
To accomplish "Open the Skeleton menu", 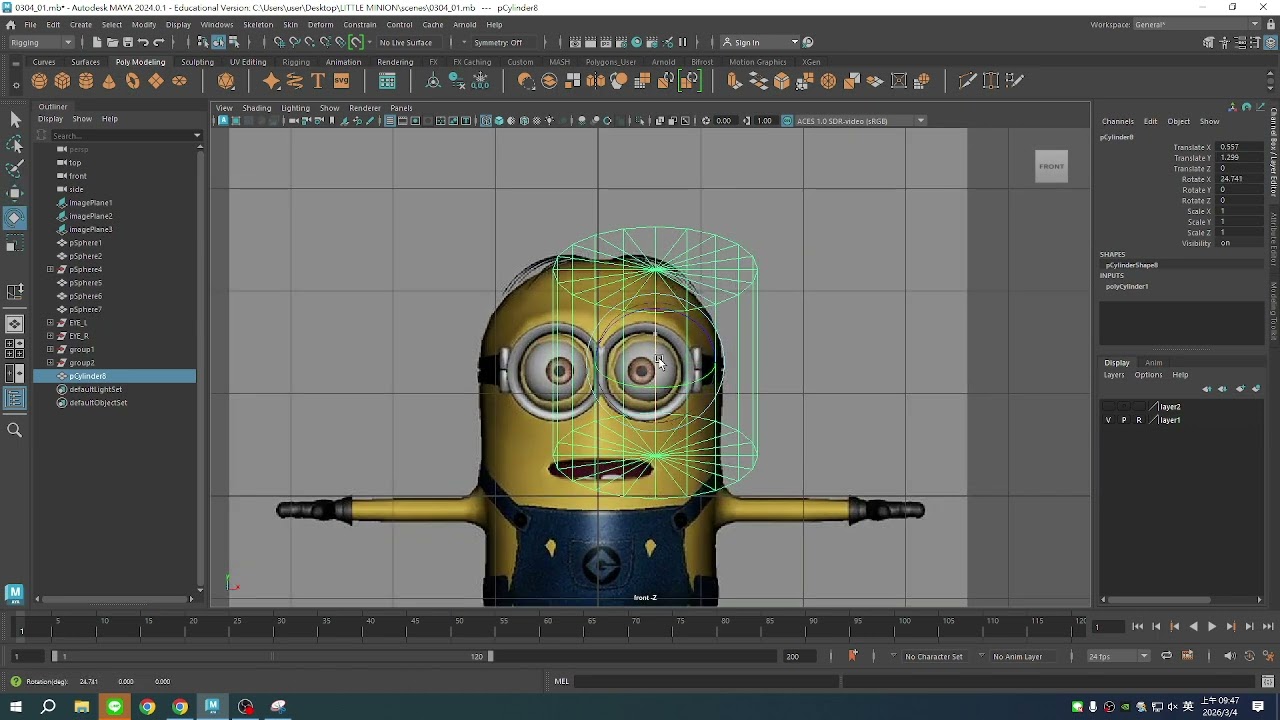I will click(258, 24).
